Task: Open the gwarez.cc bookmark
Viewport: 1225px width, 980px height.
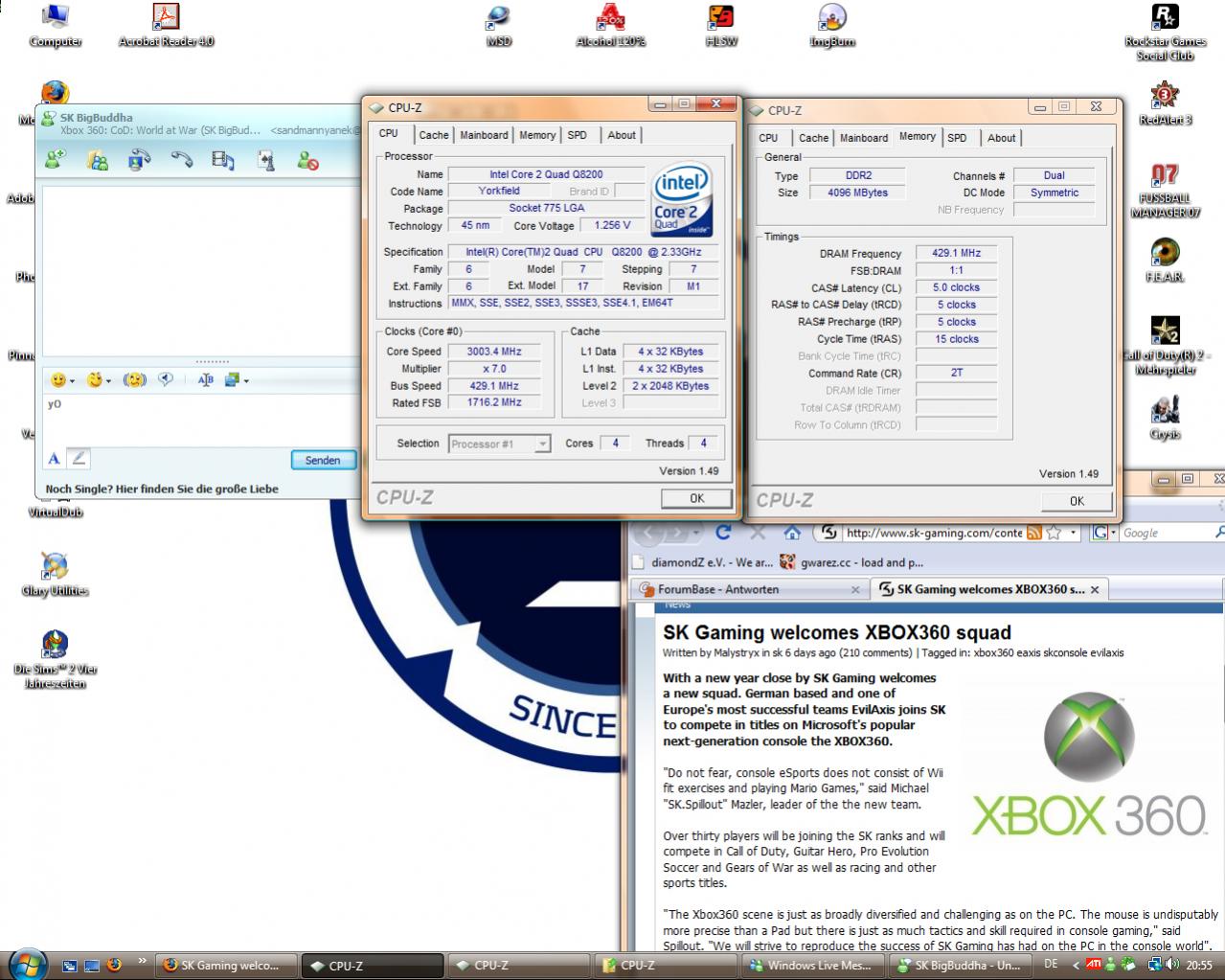Action: coord(851,562)
